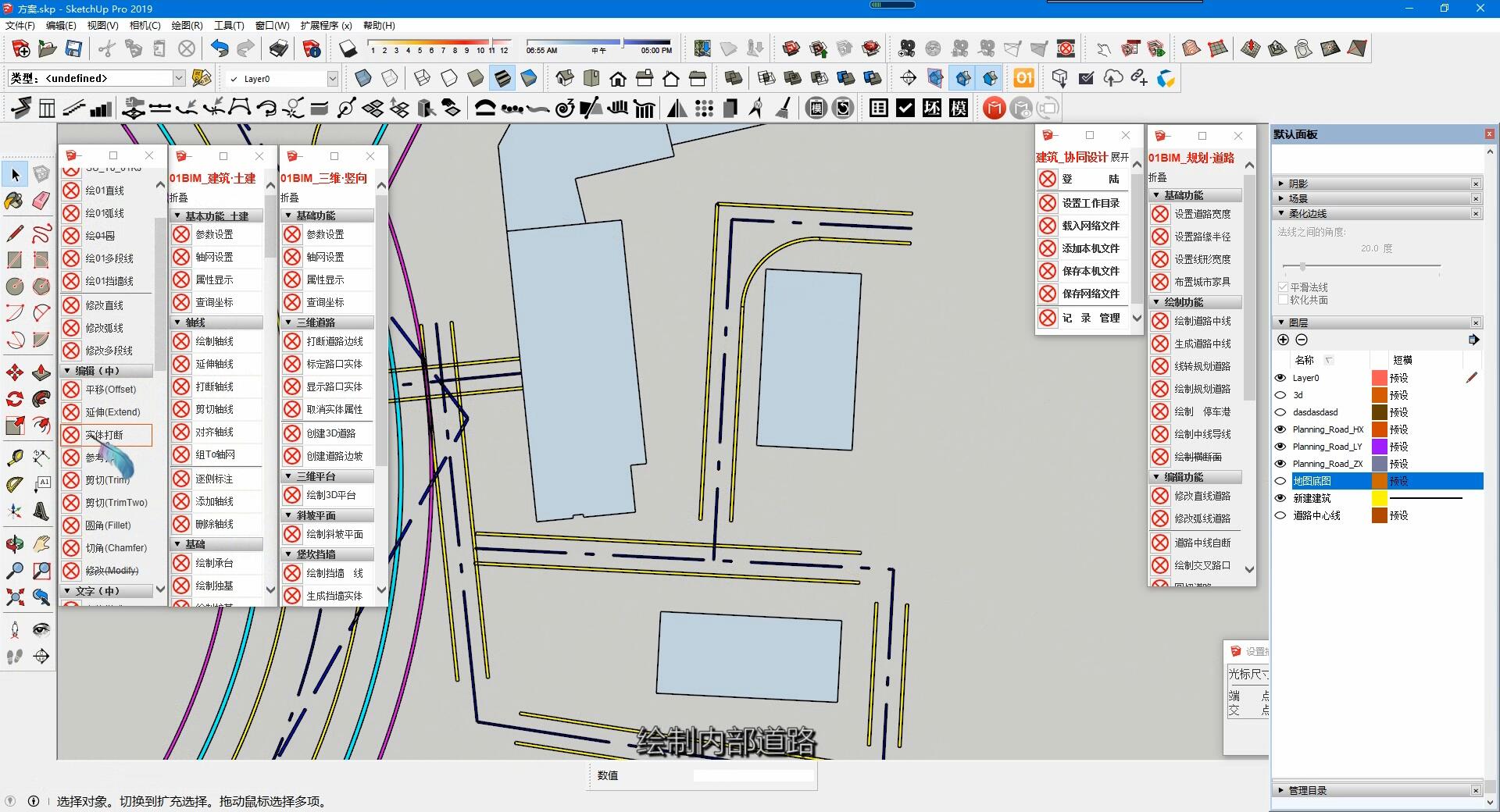
Task: Select the Rotate tool
Action: coord(15,399)
